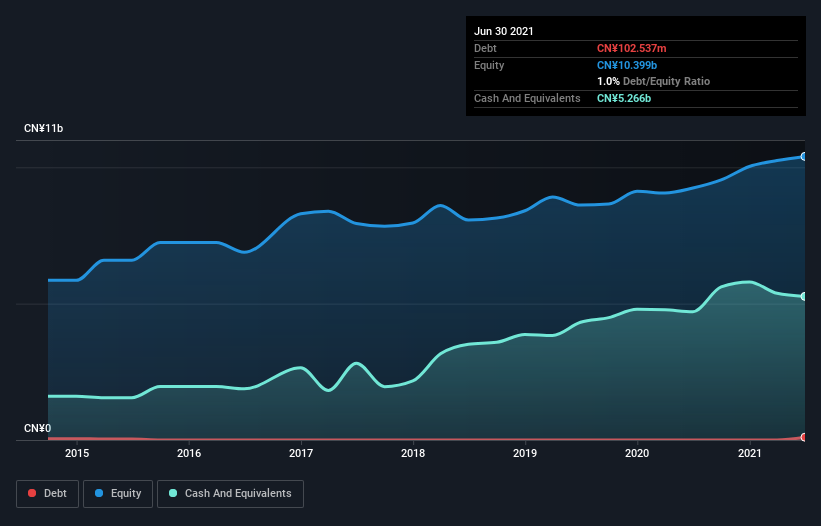Click the CN¥5.266b cash value
The height and width of the screenshot is (526, 821).
click(624, 98)
